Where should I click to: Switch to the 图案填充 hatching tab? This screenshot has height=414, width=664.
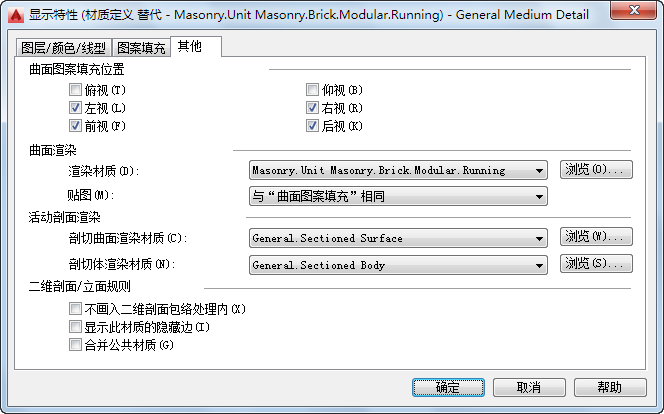(x=141, y=48)
